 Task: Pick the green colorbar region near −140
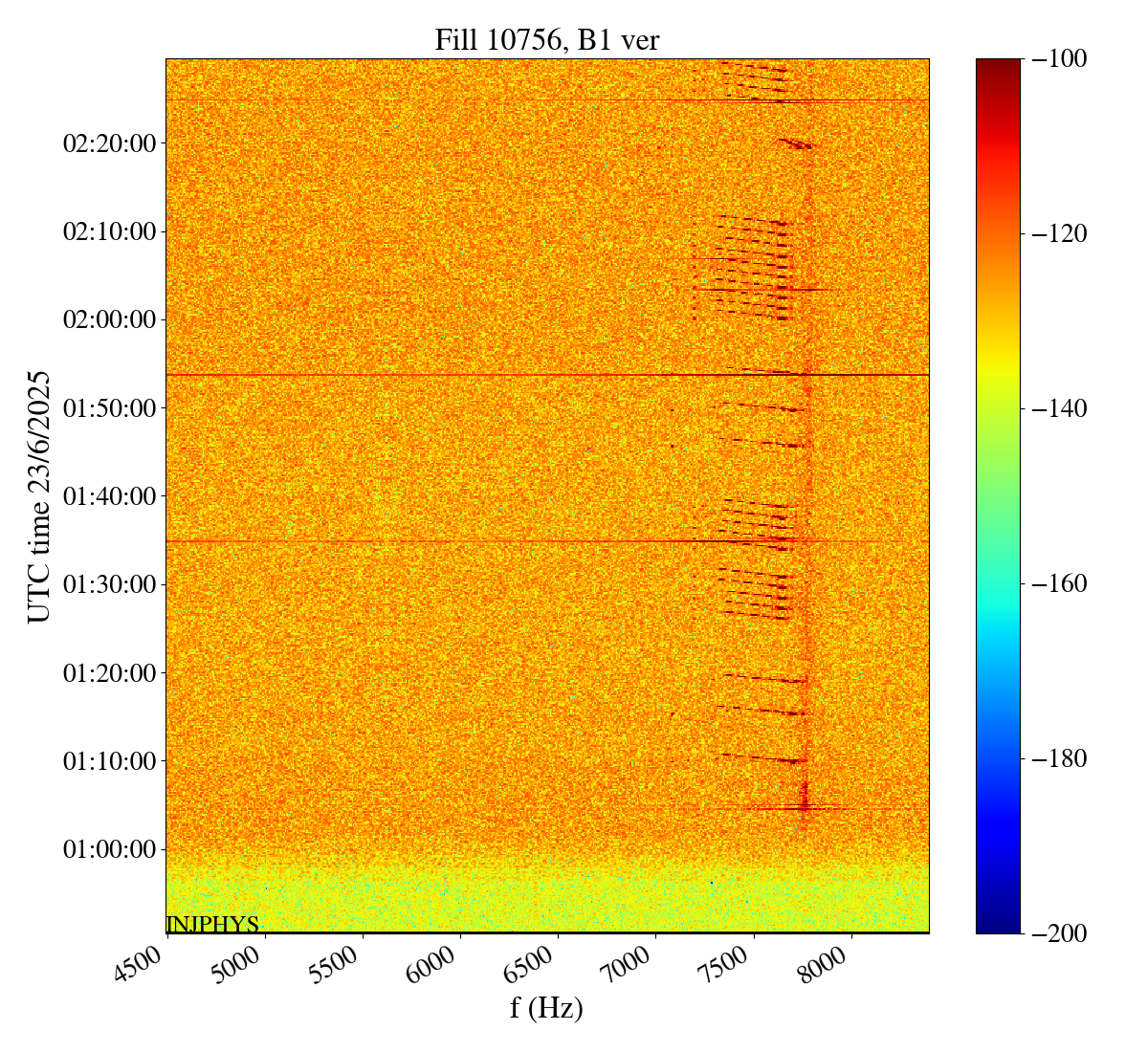tap(998, 409)
